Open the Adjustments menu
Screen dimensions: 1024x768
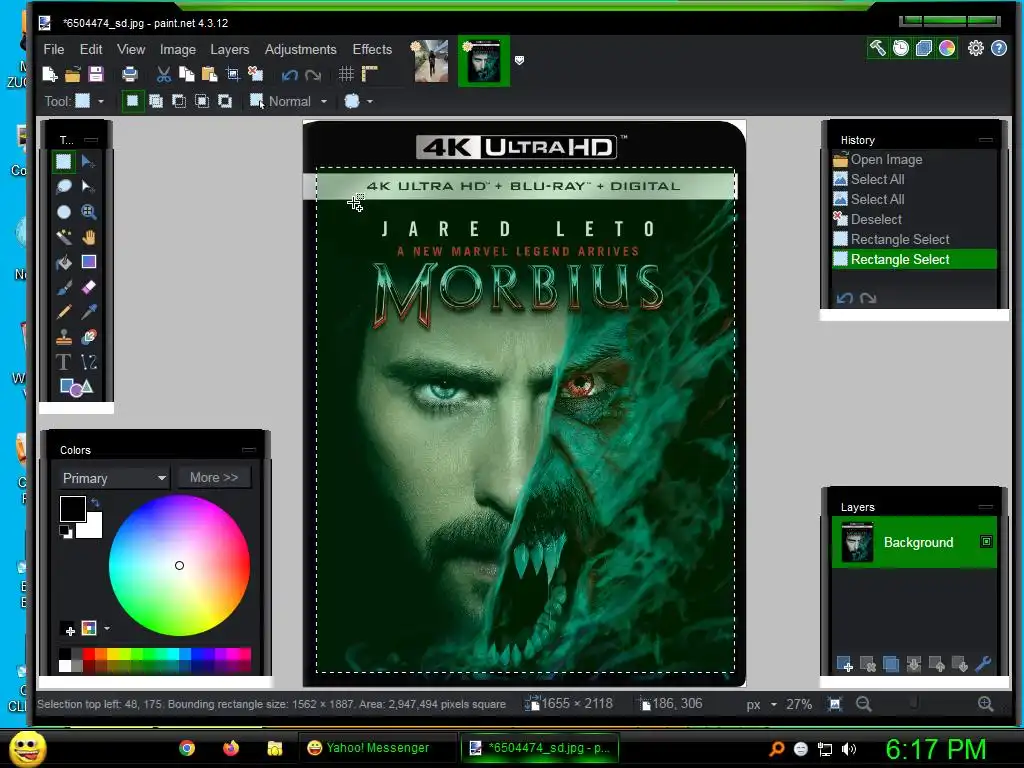pyautogui.click(x=300, y=50)
